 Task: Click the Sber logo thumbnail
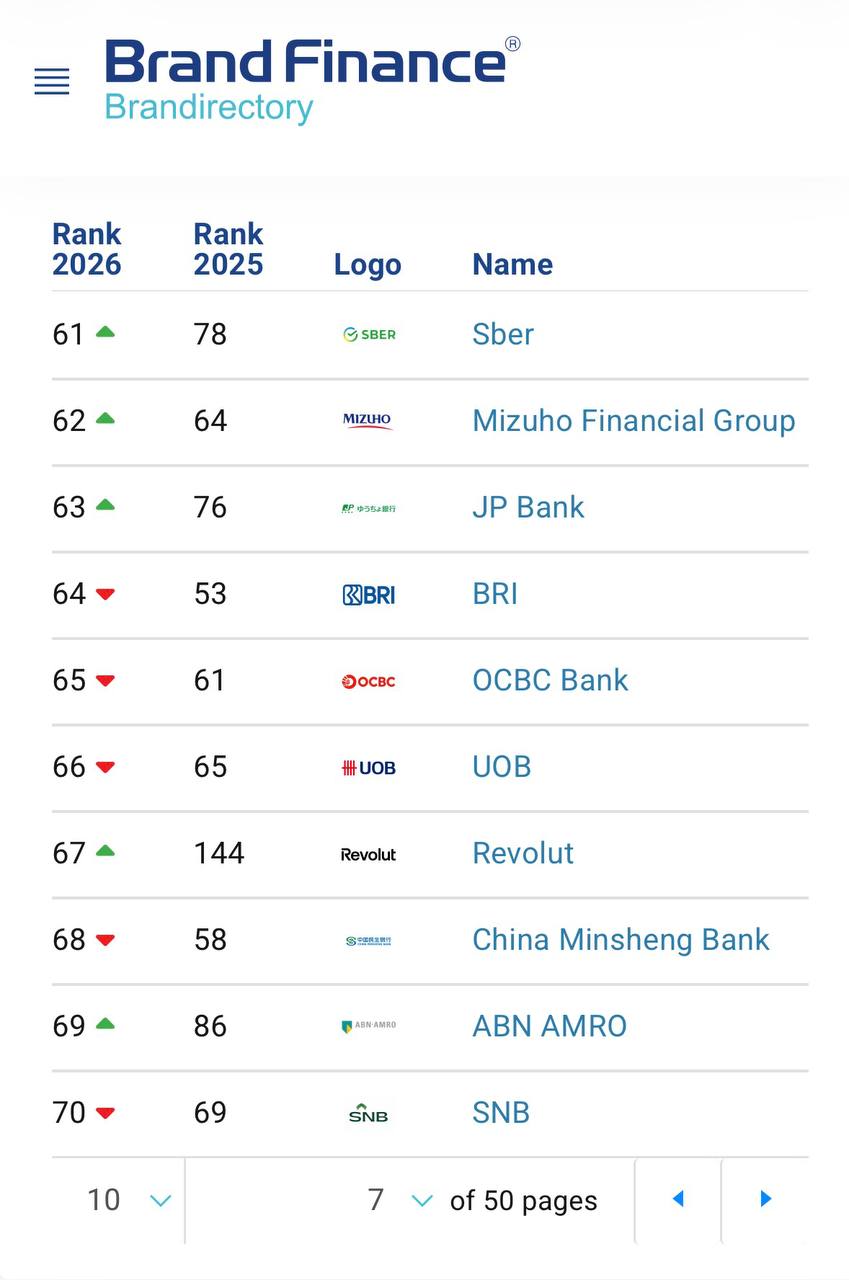(x=369, y=335)
